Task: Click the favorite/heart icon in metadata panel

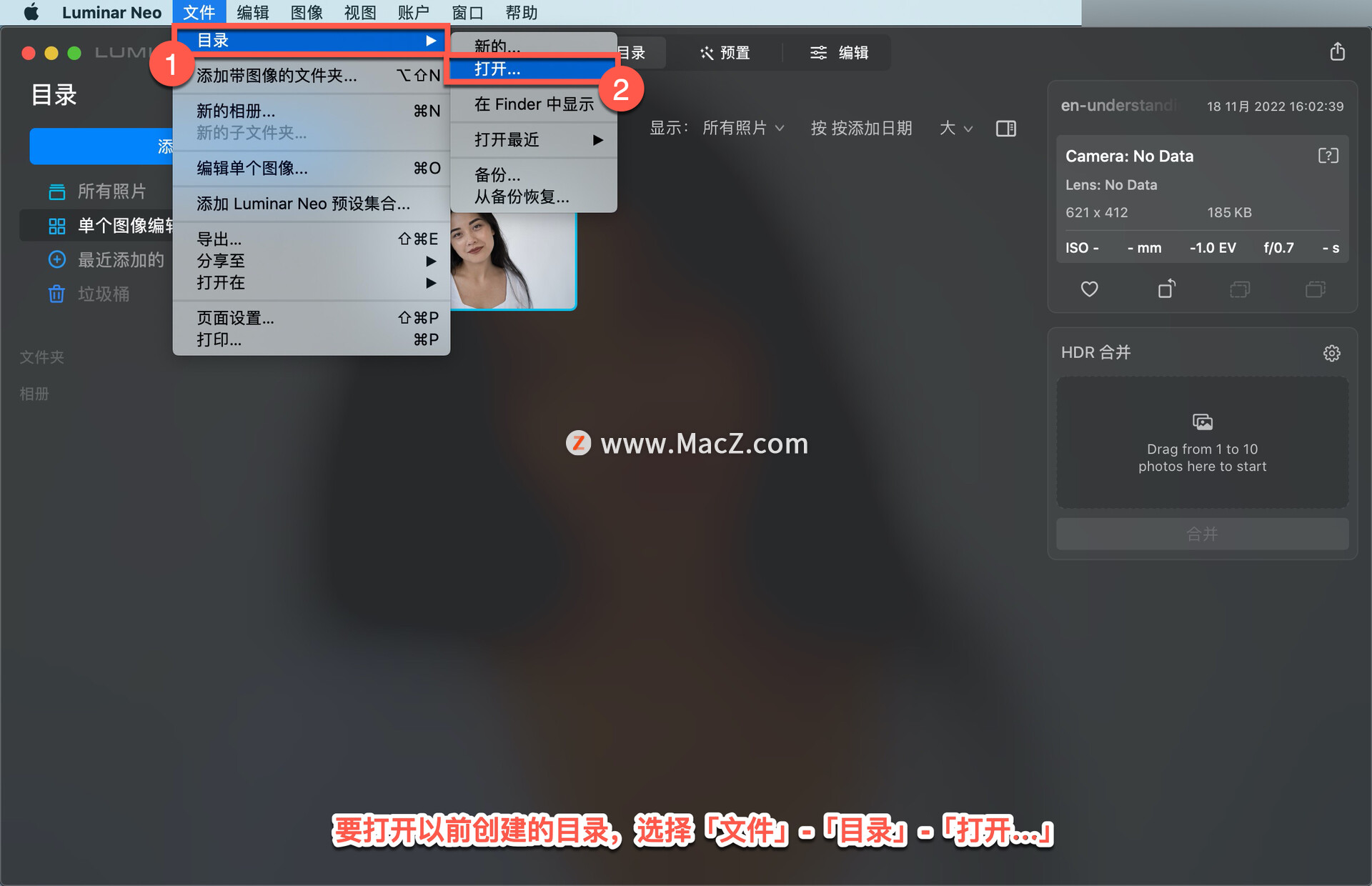Action: [x=1088, y=291]
